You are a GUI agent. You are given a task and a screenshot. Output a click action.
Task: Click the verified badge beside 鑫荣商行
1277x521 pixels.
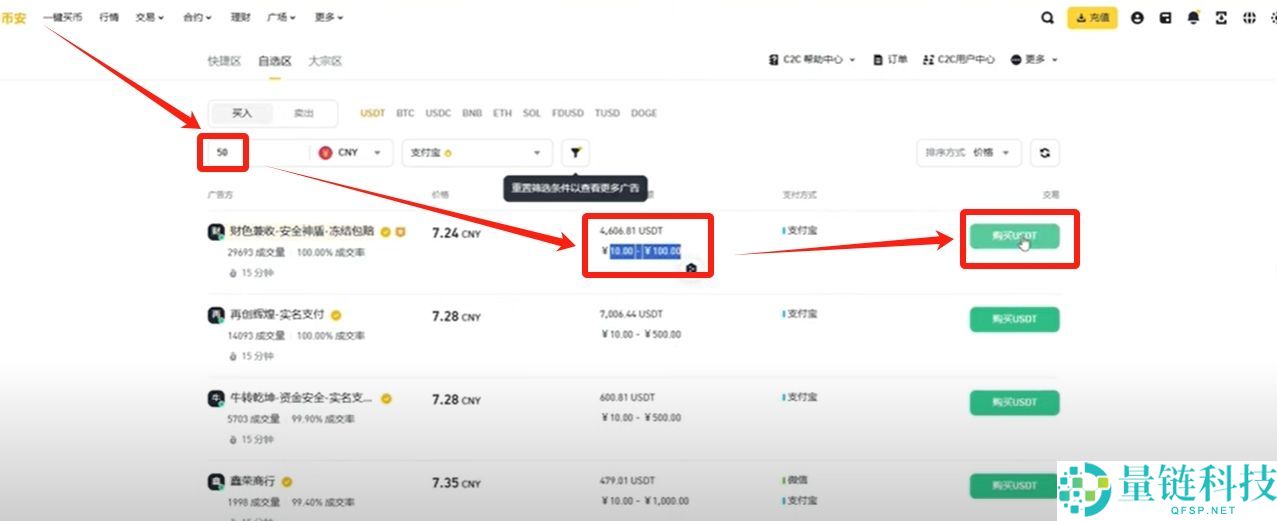coord(287,482)
